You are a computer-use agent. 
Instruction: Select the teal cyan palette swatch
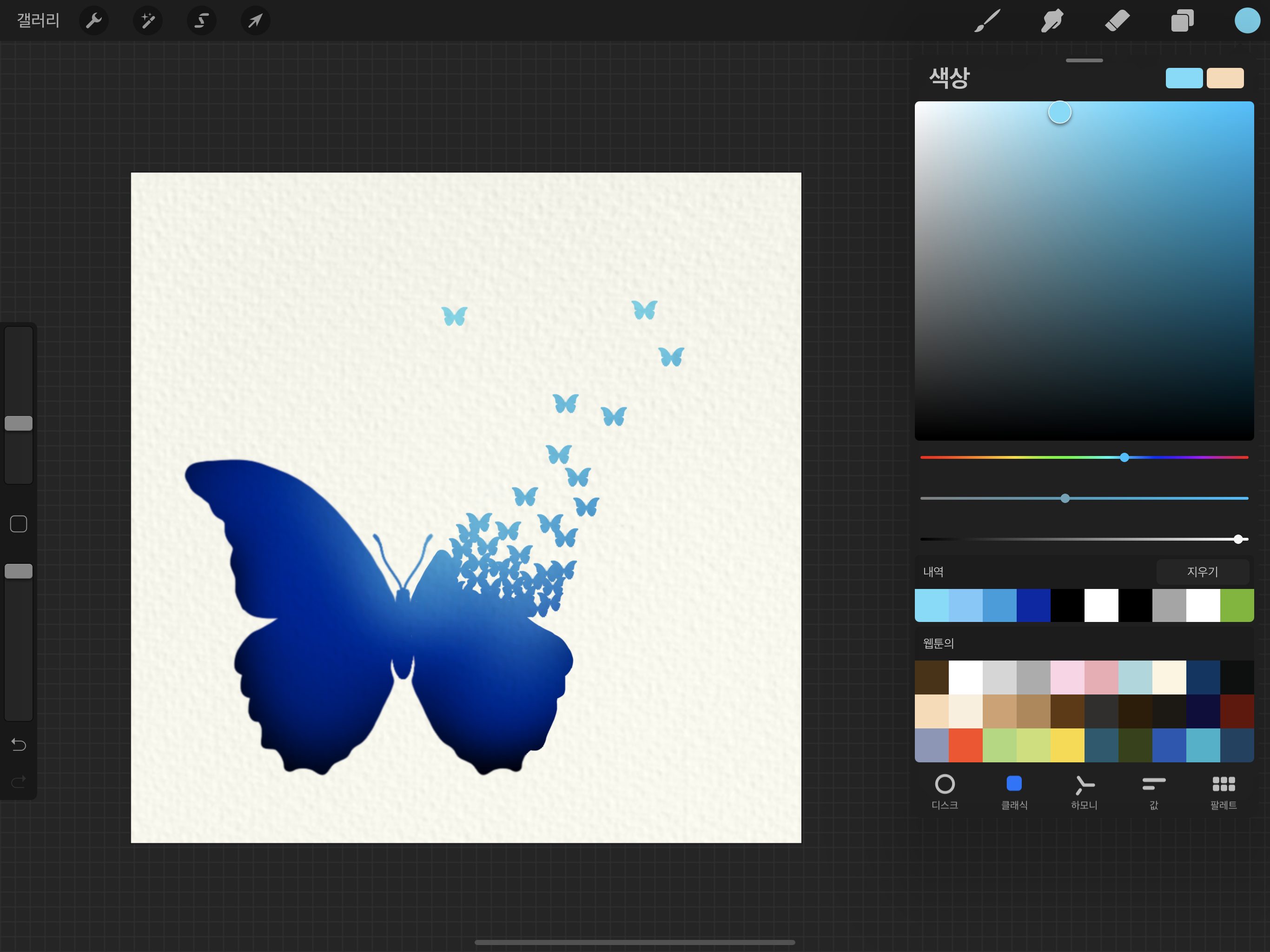coord(1203,745)
